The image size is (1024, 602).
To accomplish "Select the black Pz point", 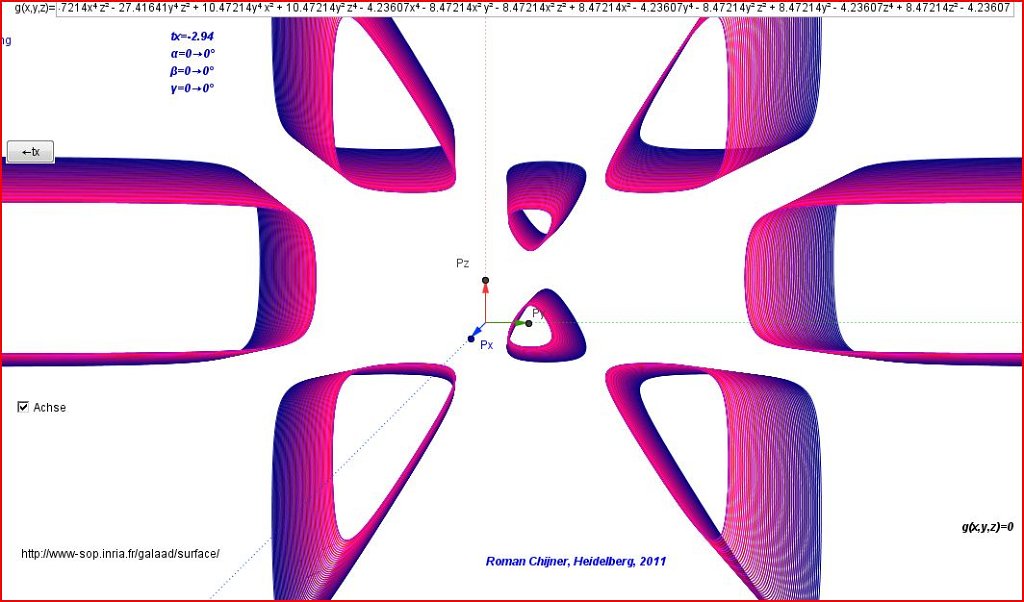I will 485,280.
